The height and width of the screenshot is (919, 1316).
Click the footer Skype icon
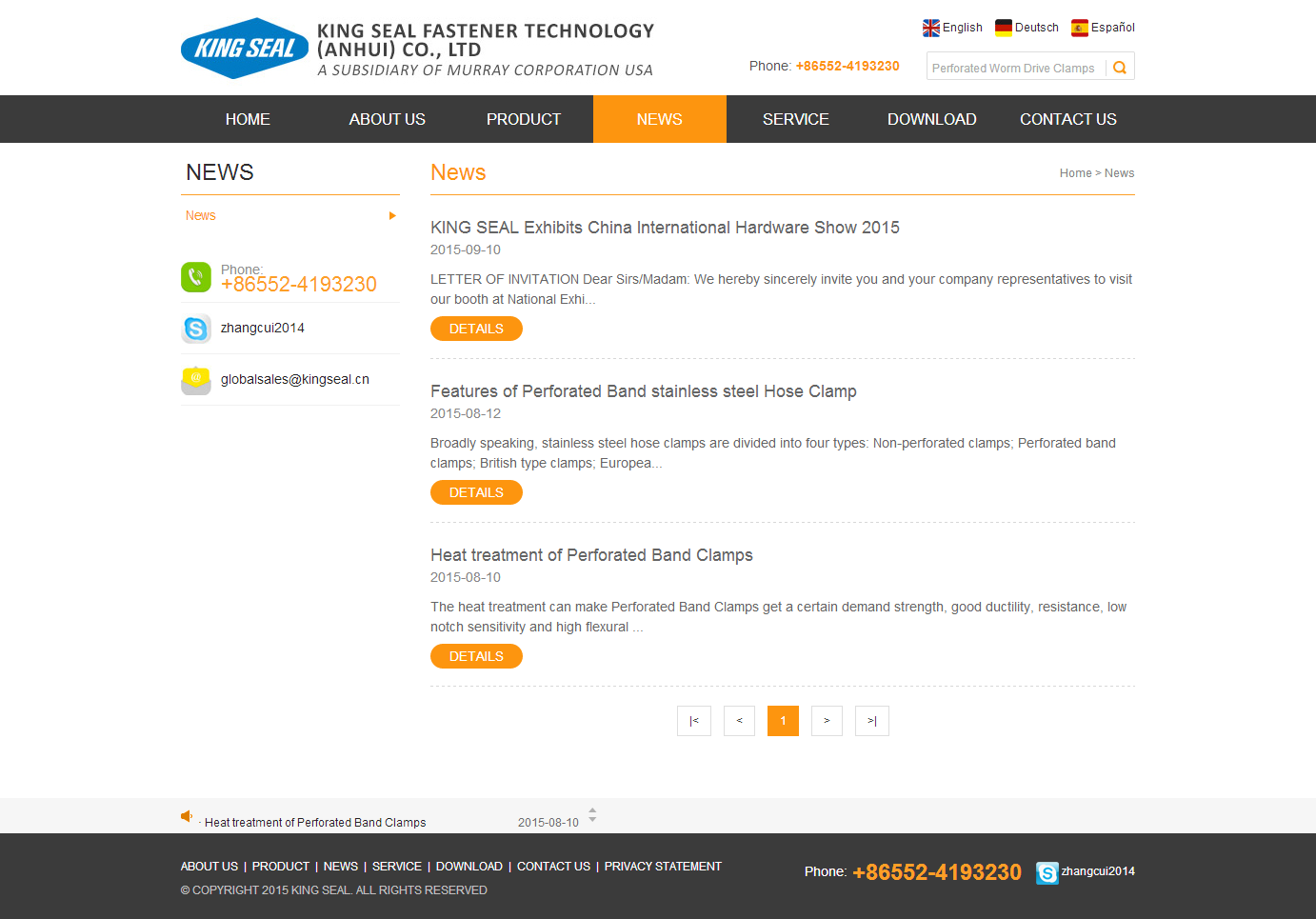1047,872
